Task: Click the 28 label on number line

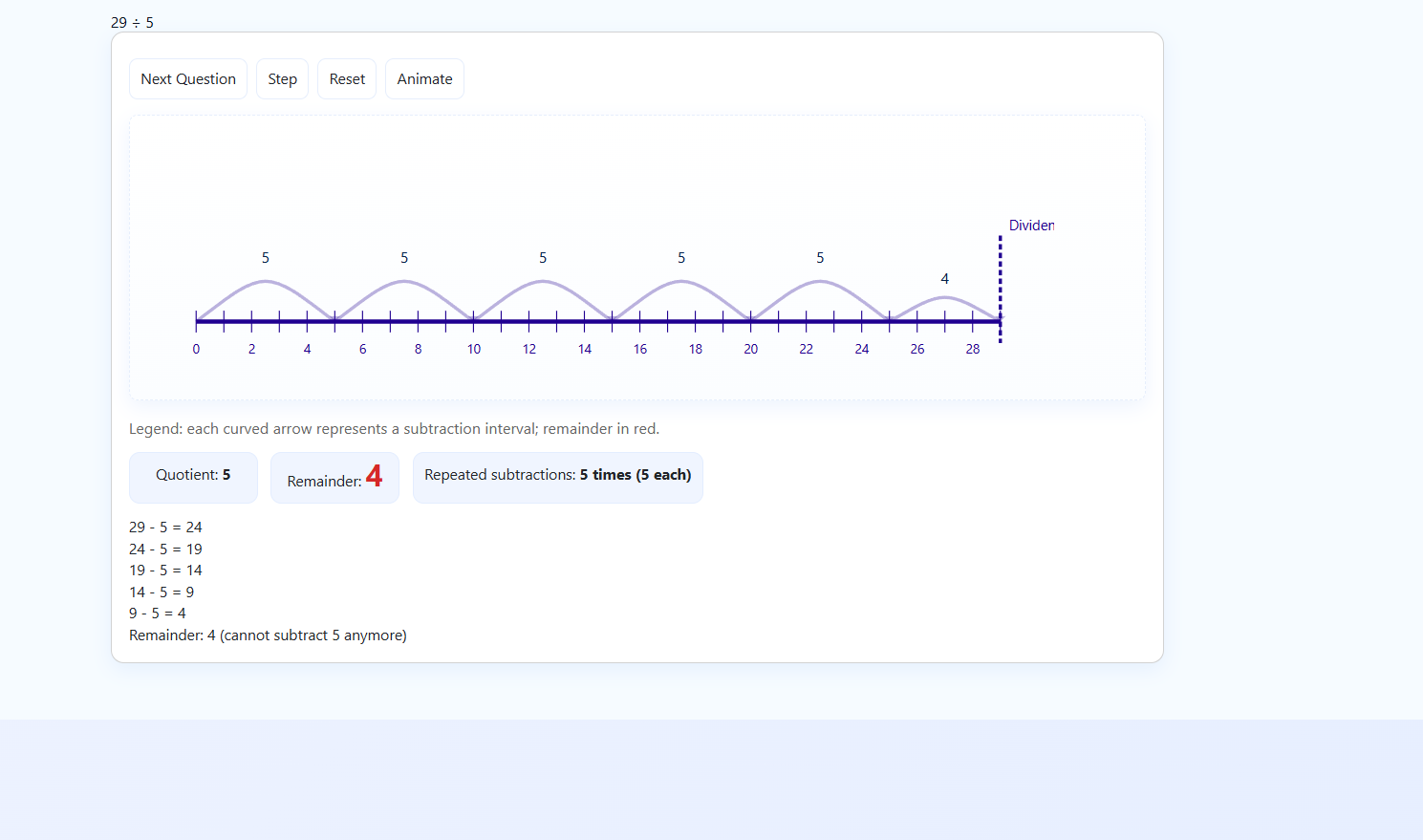Action: click(973, 350)
